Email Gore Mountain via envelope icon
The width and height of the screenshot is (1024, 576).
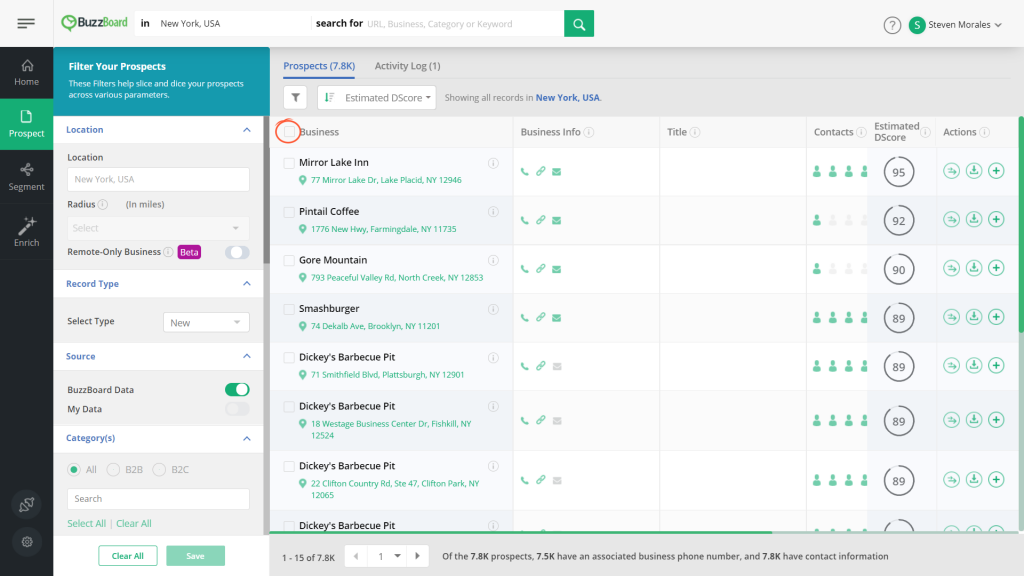(x=556, y=269)
